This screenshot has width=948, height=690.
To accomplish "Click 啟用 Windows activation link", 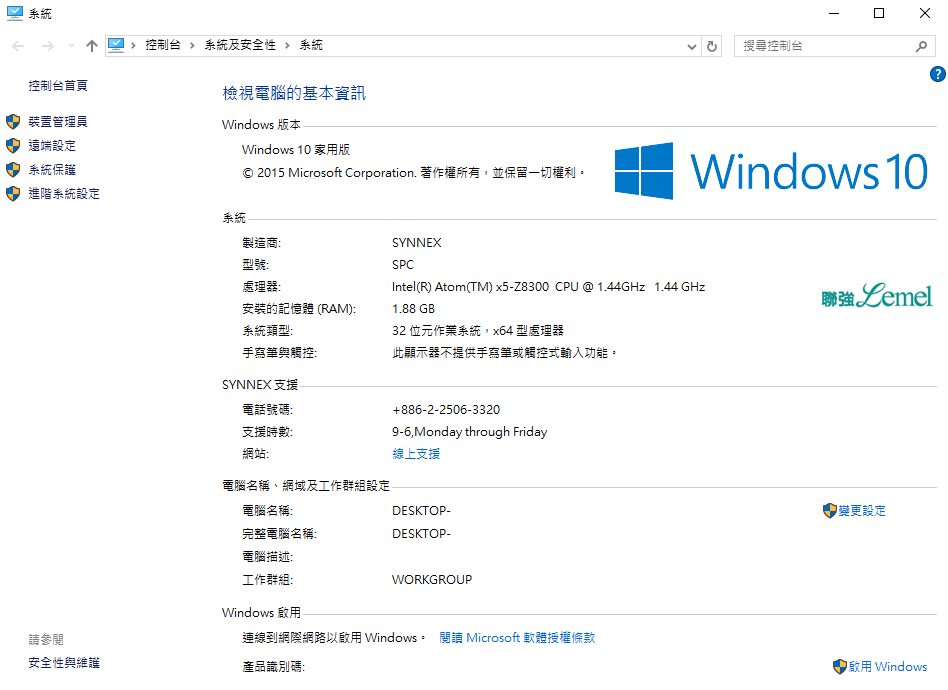I will 888,667.
